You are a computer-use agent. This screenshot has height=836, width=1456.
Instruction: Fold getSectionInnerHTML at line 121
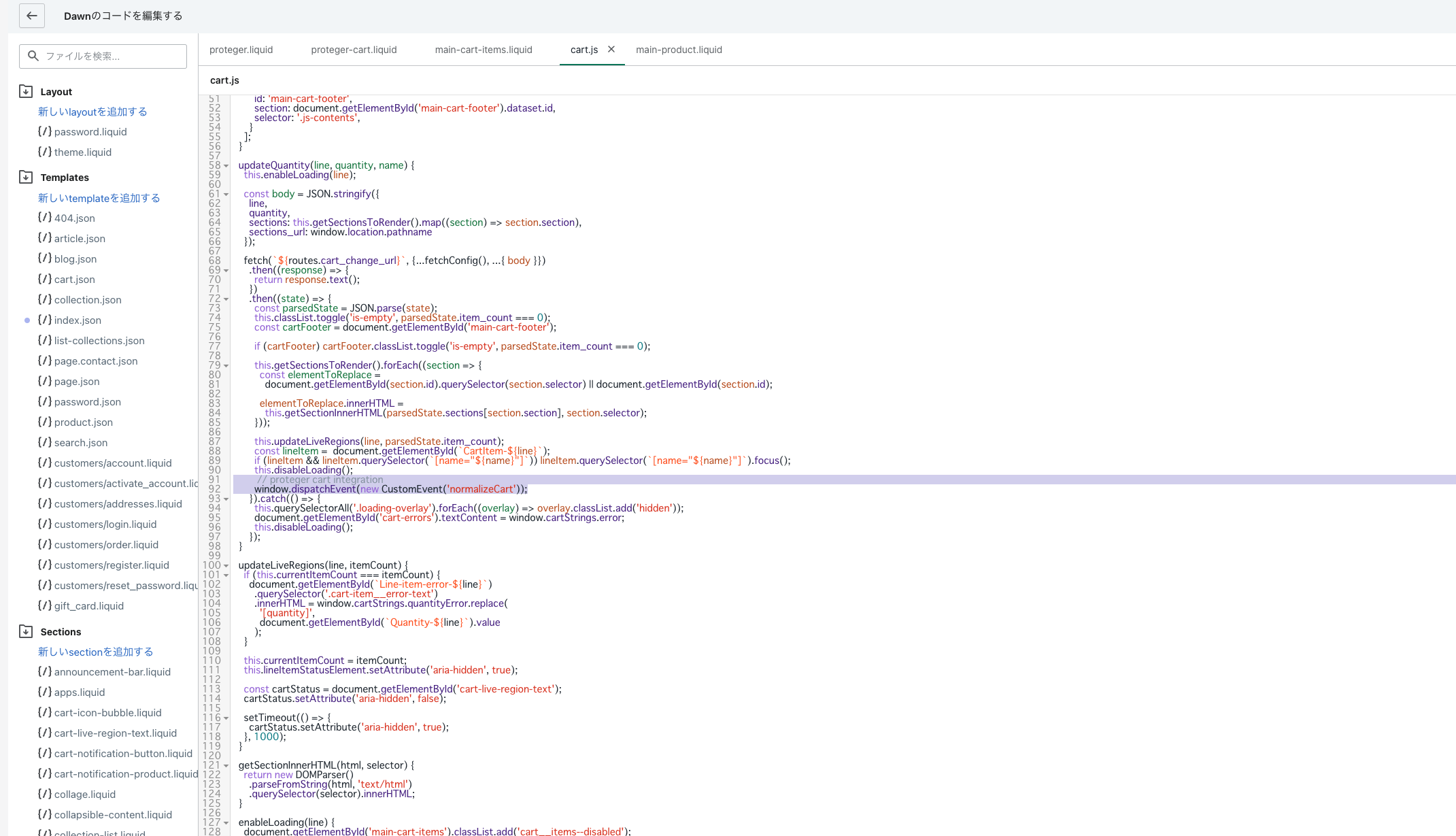pyautogui.click(x=226, y=765)
